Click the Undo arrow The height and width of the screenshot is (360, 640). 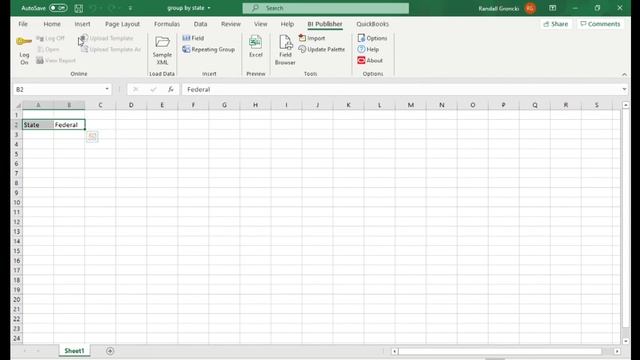click(93, 8)
